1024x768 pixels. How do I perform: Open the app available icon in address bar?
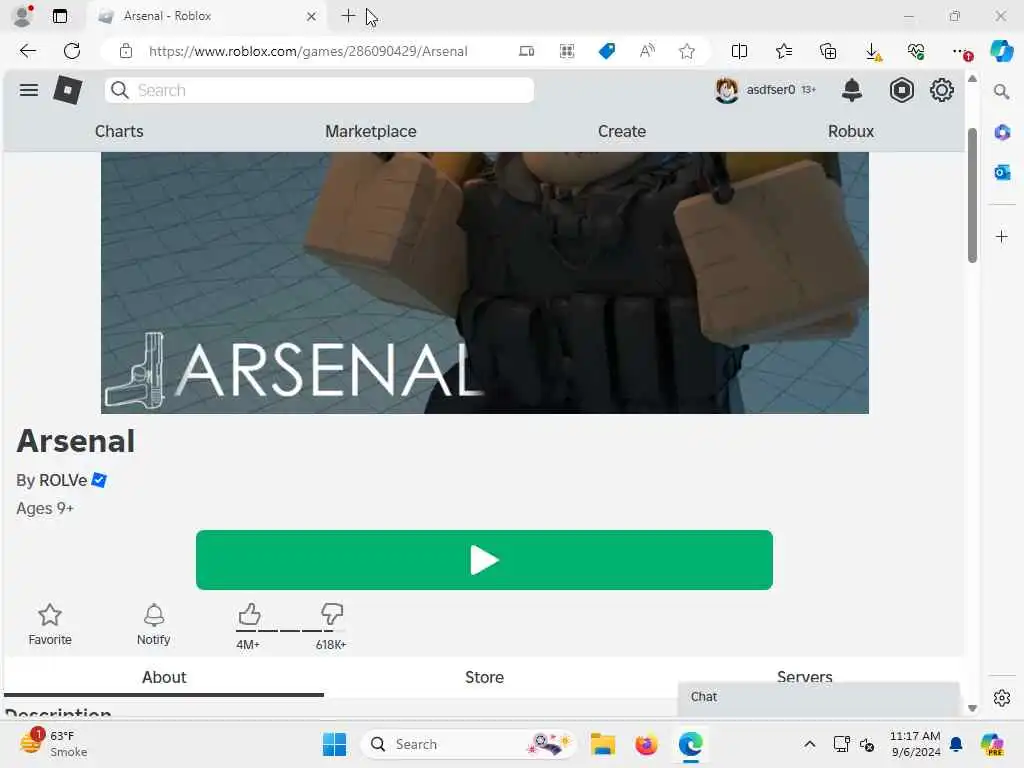tap(526, 51)
